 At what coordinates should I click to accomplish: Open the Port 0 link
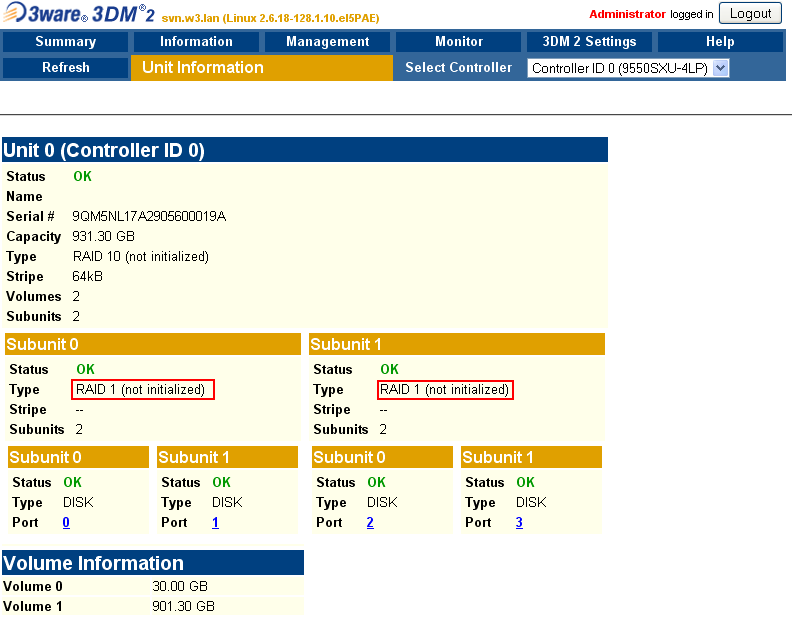click(x=66, y=522)
